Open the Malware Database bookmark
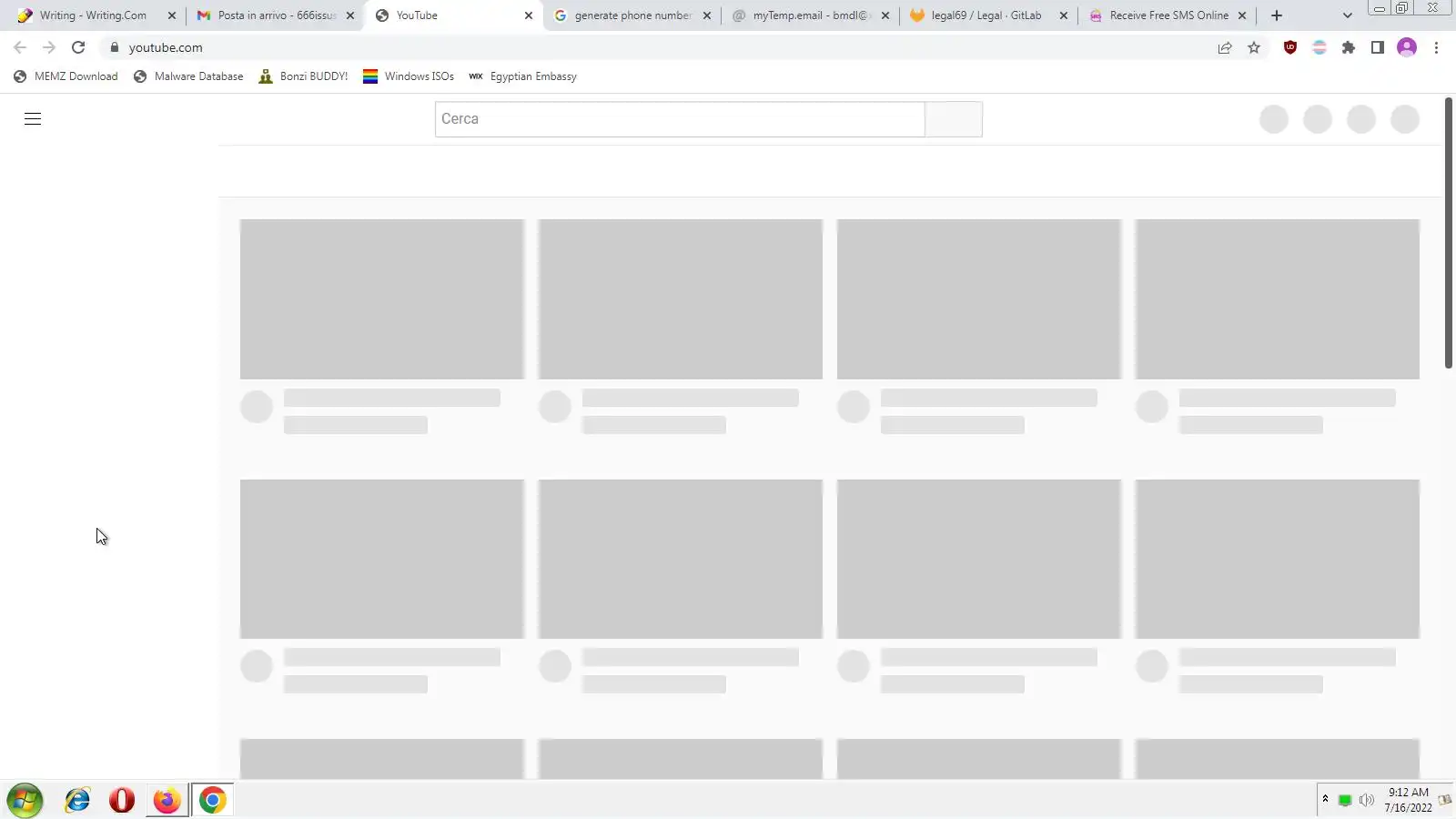 [188, 76]
